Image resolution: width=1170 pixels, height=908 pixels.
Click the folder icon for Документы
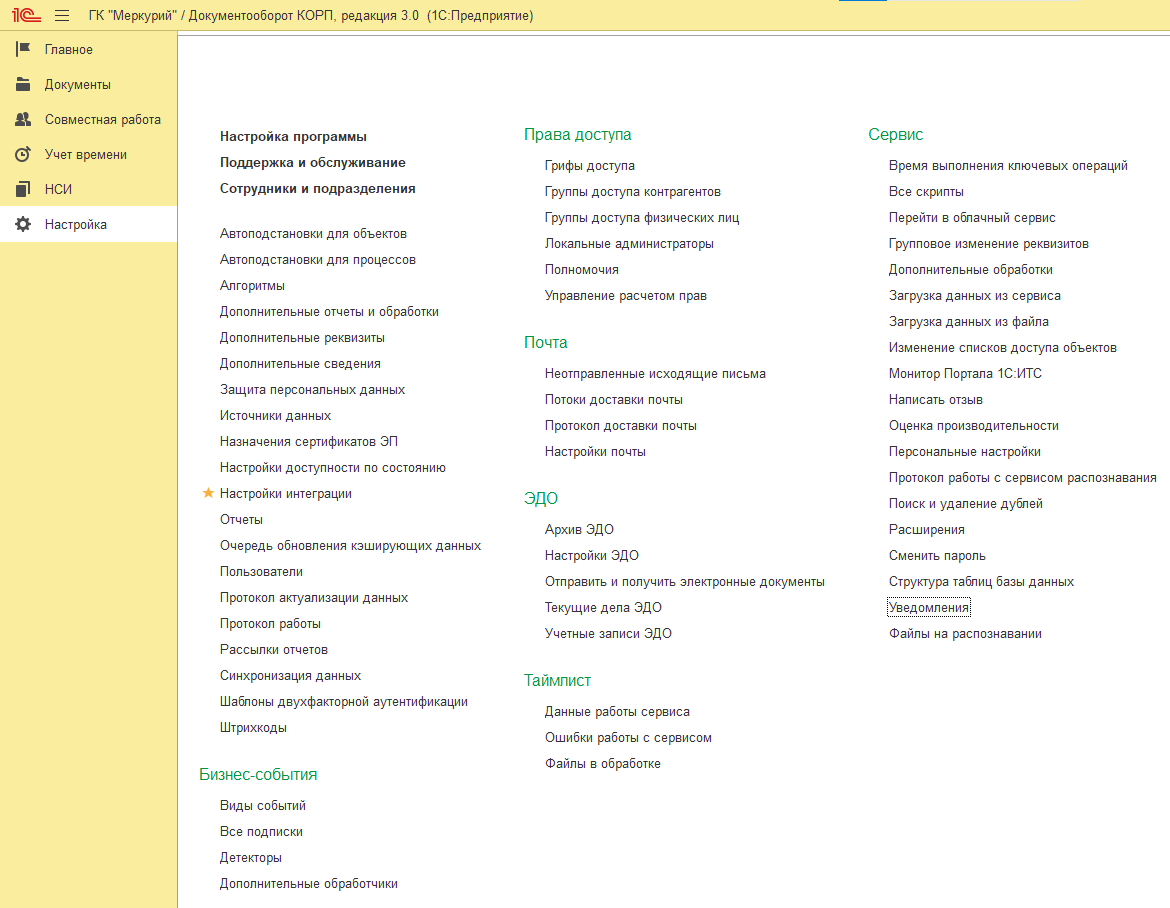23,84
